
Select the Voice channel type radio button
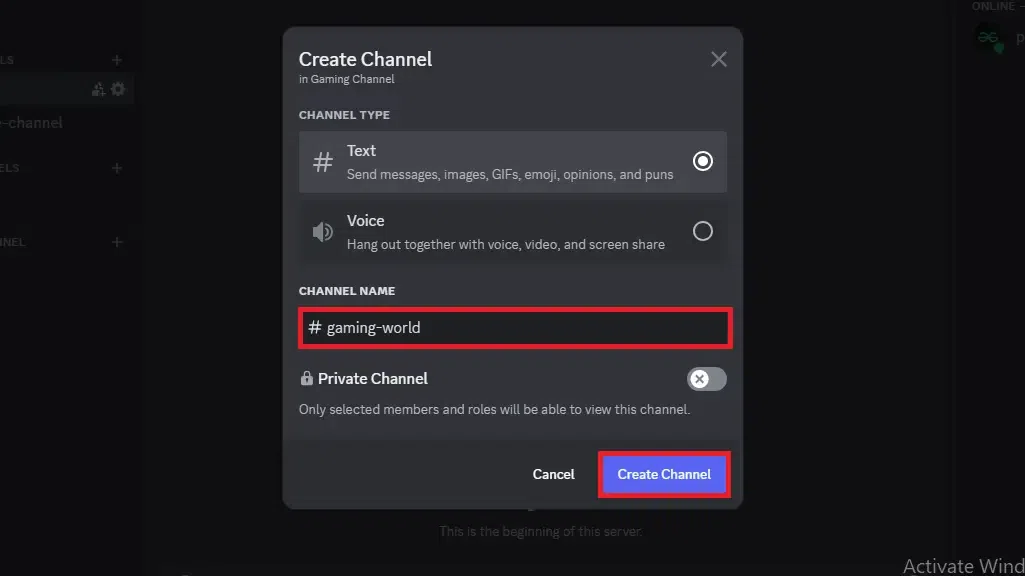point(703,231)
